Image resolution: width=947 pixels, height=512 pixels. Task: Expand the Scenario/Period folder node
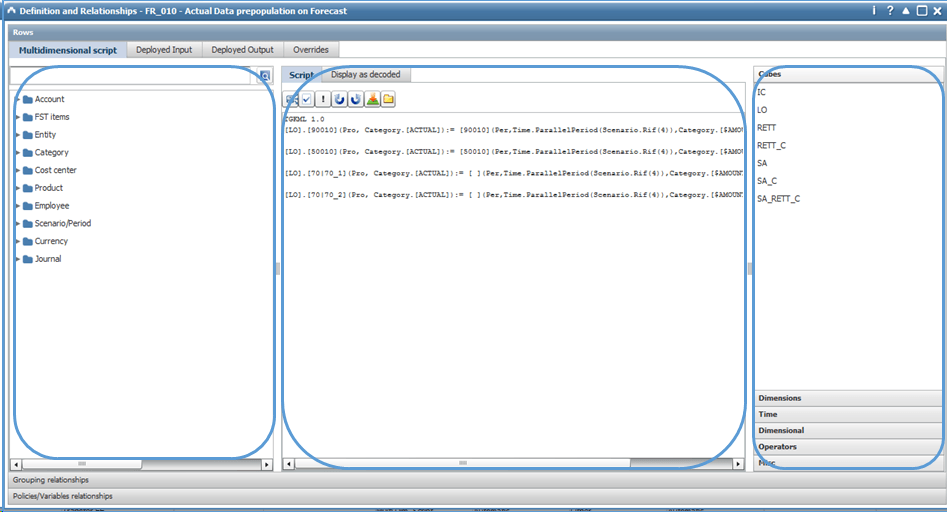[x=18, y=223]
